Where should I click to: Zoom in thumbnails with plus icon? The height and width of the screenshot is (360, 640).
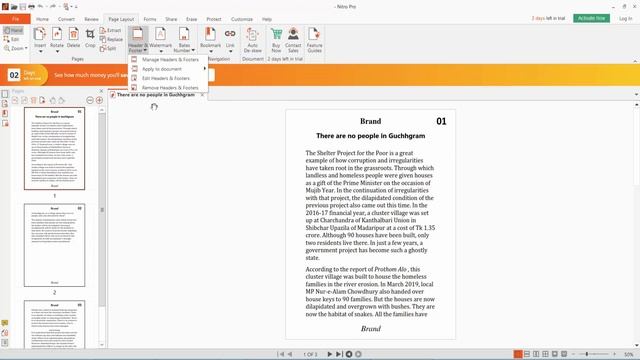[x=99, y=100]
